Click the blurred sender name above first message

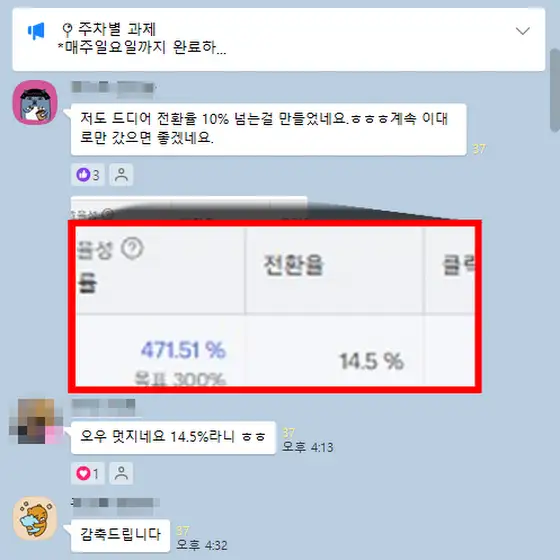(113, 88)
